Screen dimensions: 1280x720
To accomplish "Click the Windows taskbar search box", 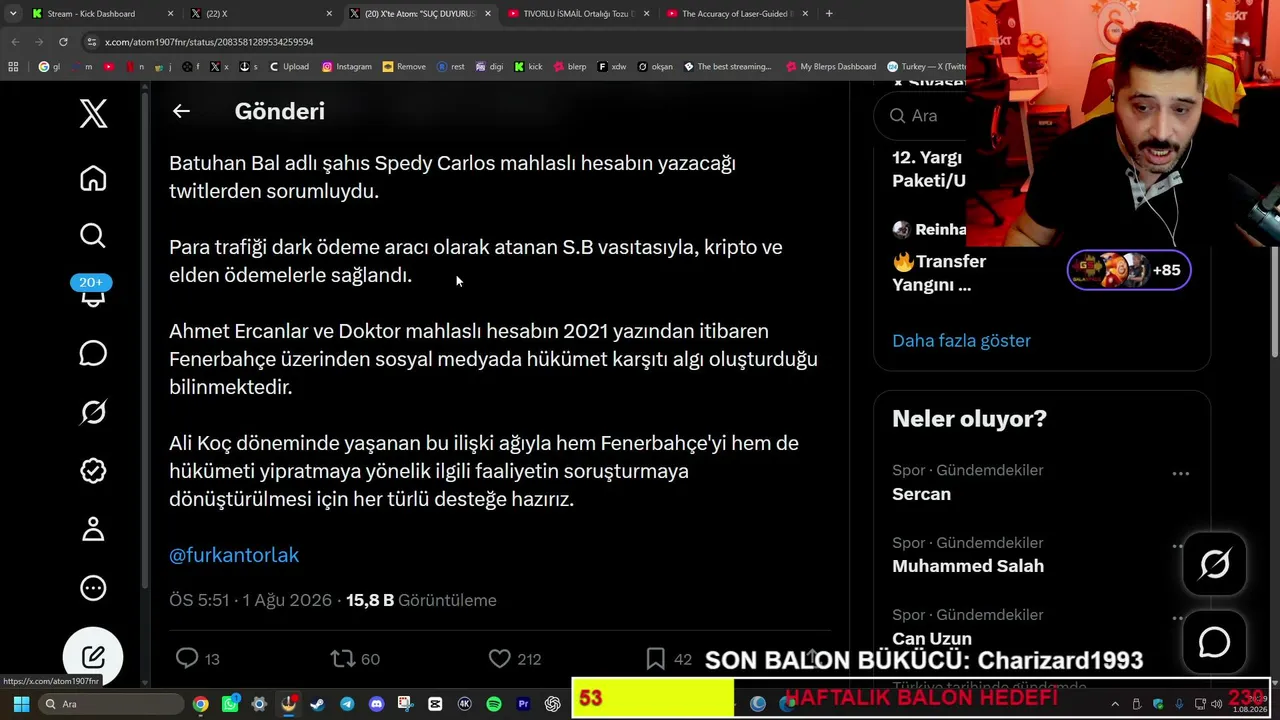I will pyautogui.click(x=112, y=704).
